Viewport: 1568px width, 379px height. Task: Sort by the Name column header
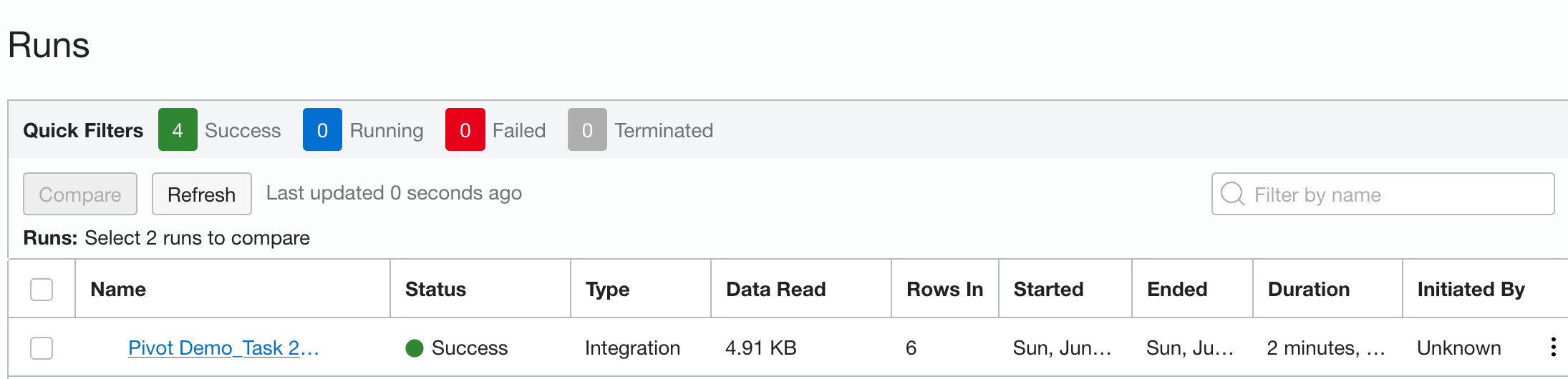(118, 290)
